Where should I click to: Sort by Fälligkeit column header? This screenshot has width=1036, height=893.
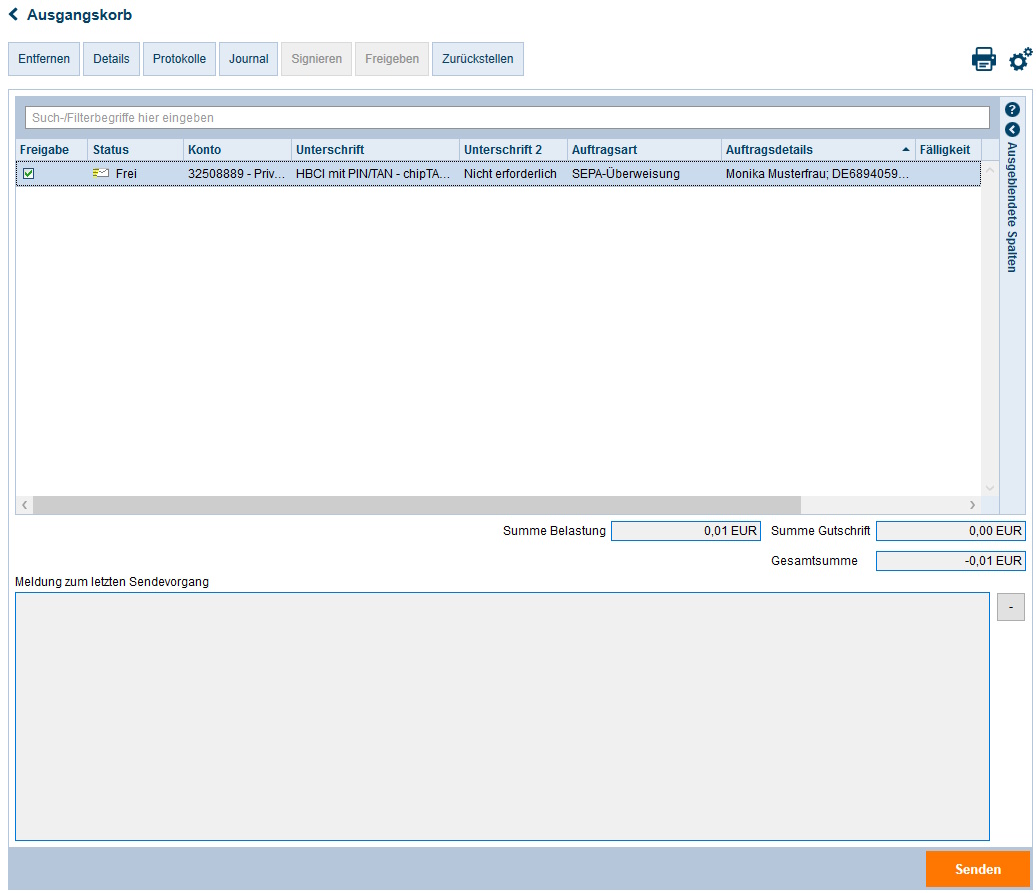[x=948, y=150]
